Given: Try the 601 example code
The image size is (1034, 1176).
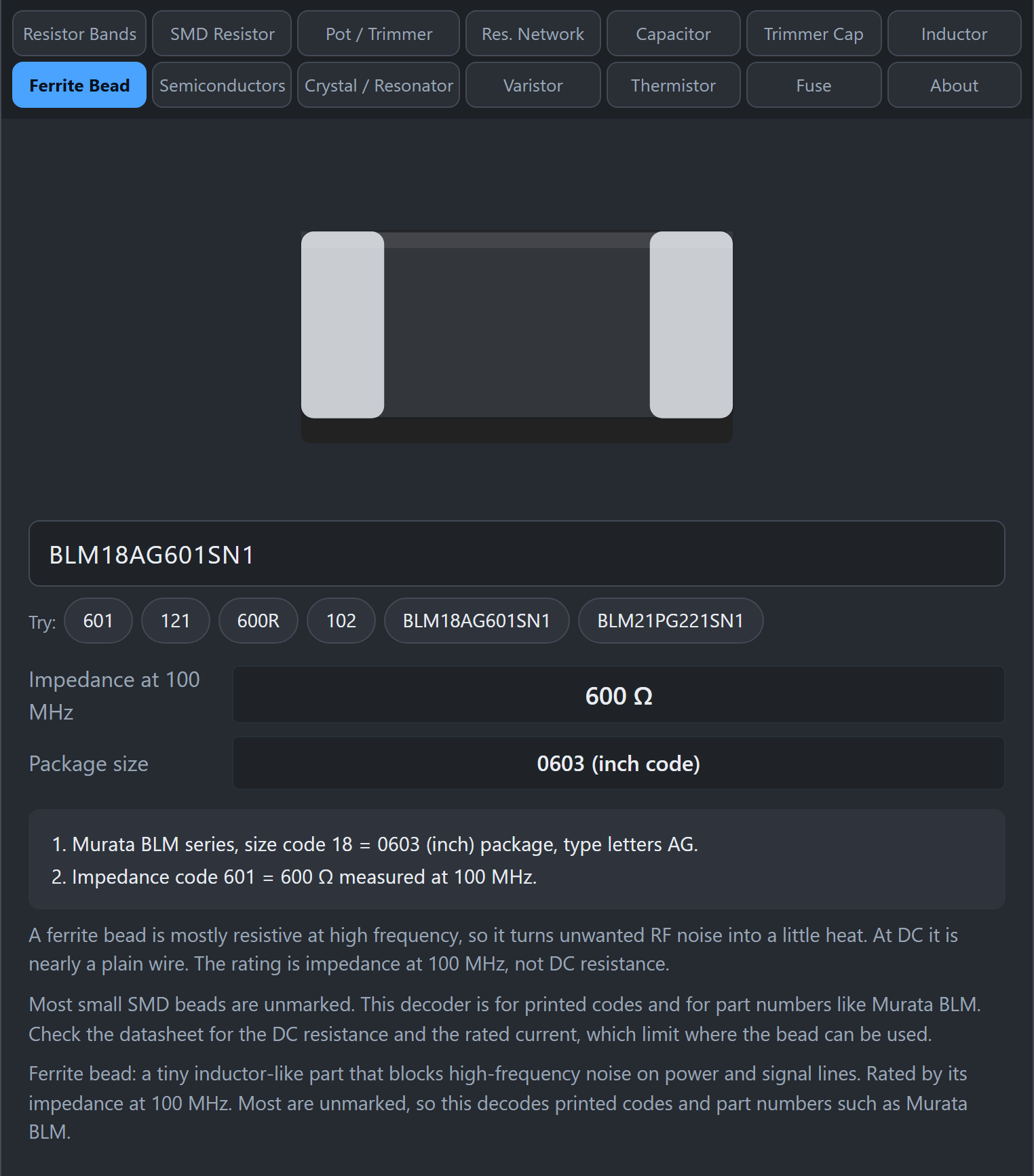Looking at the screenshot, I should (x=98, y=621).
